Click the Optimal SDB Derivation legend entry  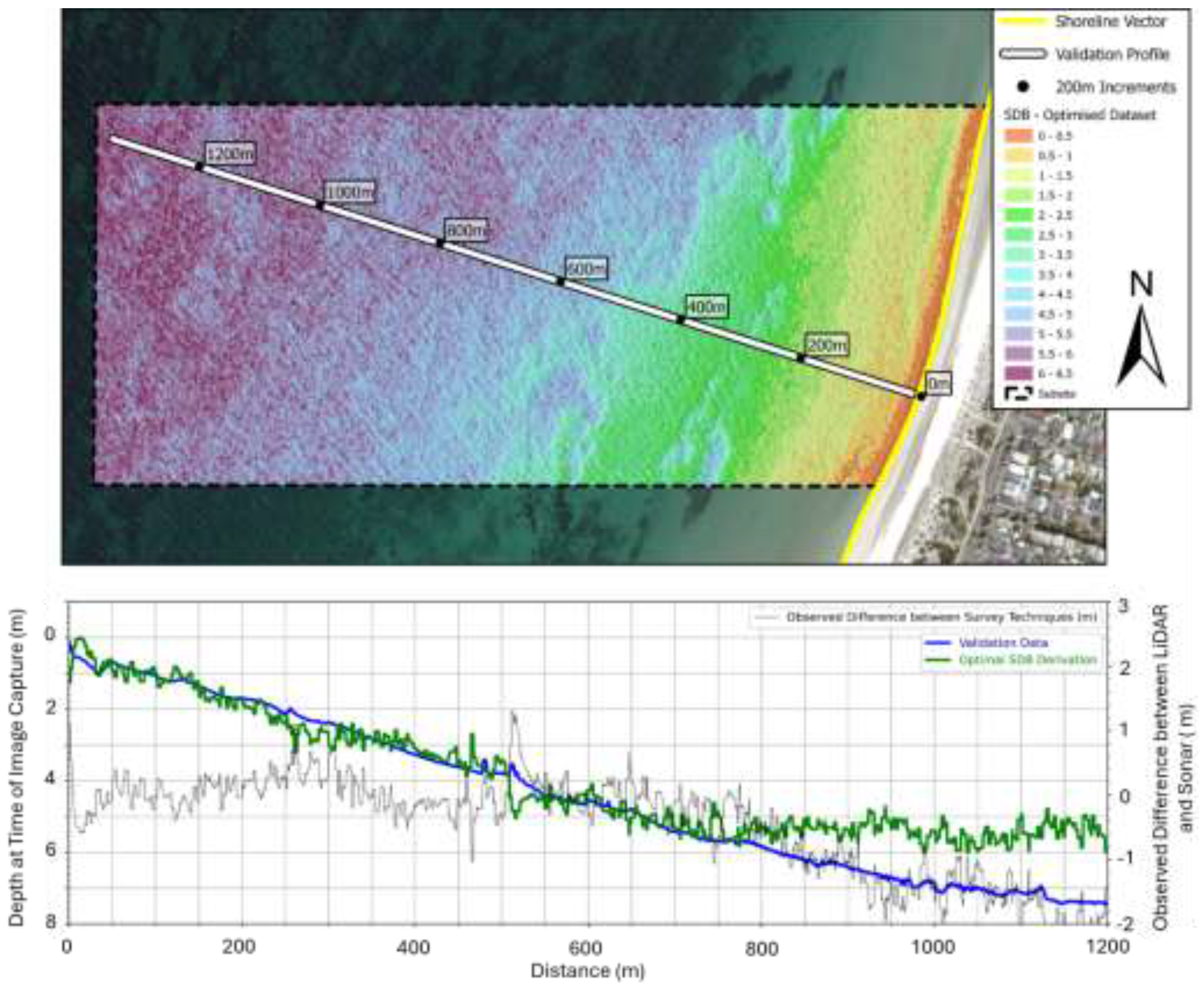click(x=1027, y=660)
